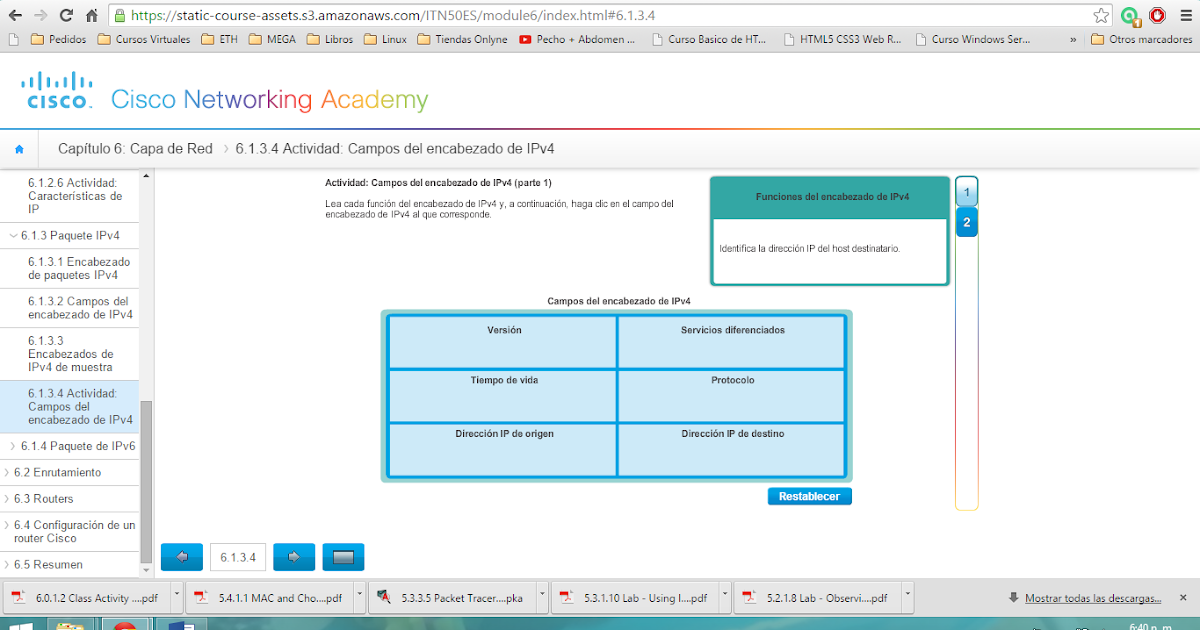The width and height of the screenshot is (1200, 630).
Task: Open the green magnifier extension icon
Action: 1131,15
